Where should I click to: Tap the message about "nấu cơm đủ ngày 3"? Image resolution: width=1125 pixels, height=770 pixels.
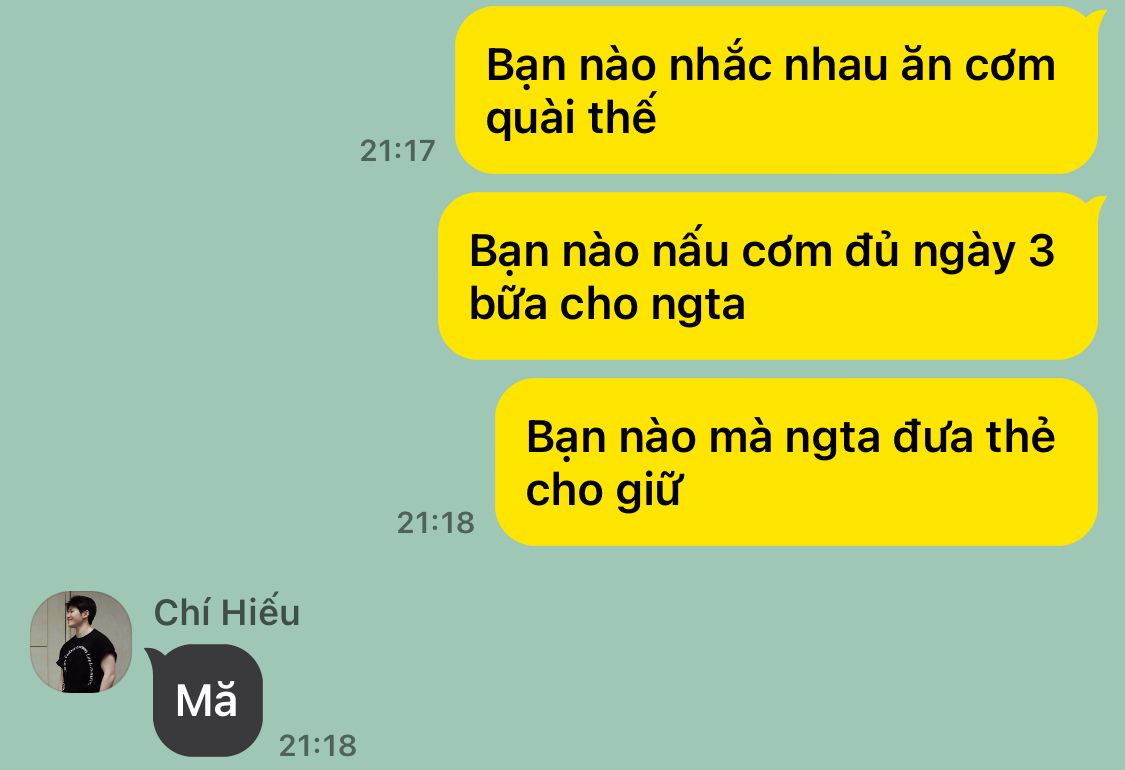pyautogui.click(x=768, y=276)
